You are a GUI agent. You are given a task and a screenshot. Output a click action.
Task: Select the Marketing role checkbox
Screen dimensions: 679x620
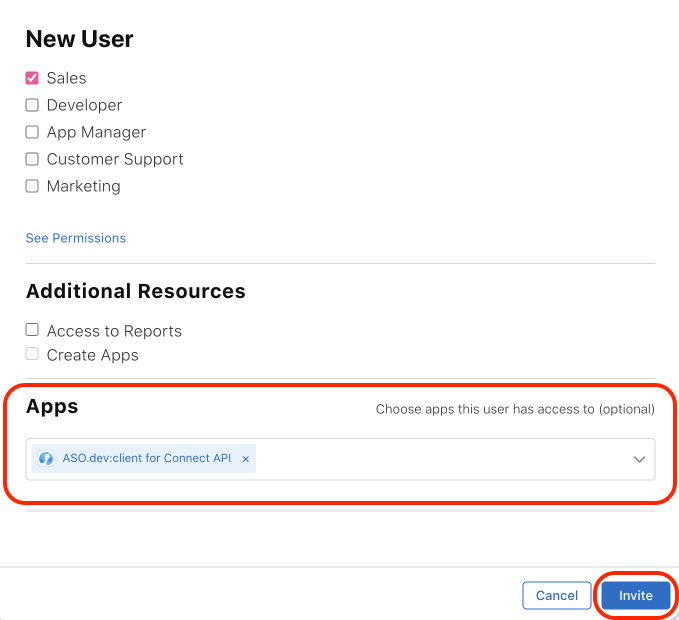click(32, 186)
